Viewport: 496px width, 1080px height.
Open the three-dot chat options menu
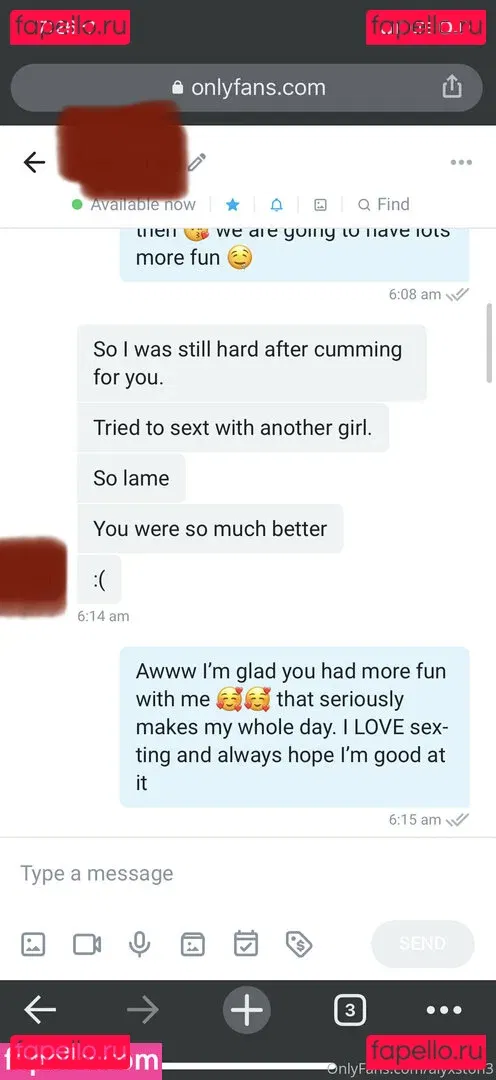point(461,163)
